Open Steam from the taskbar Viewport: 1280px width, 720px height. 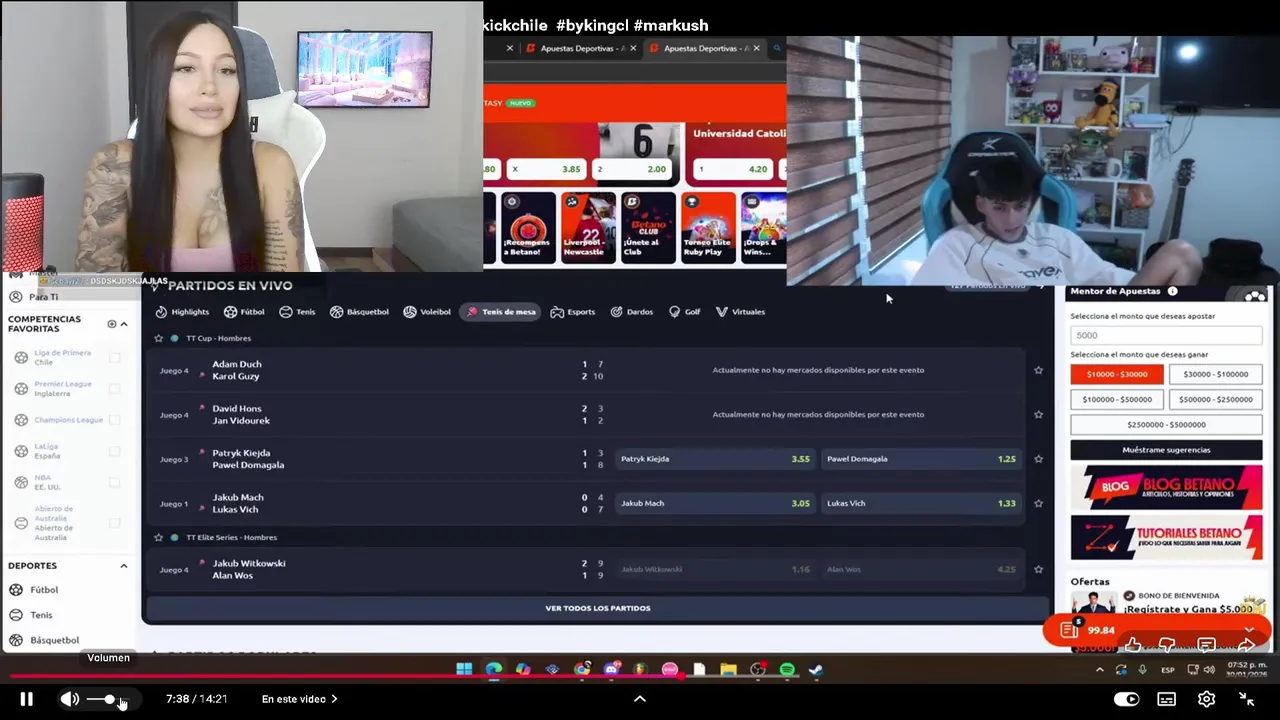[816, 670]
